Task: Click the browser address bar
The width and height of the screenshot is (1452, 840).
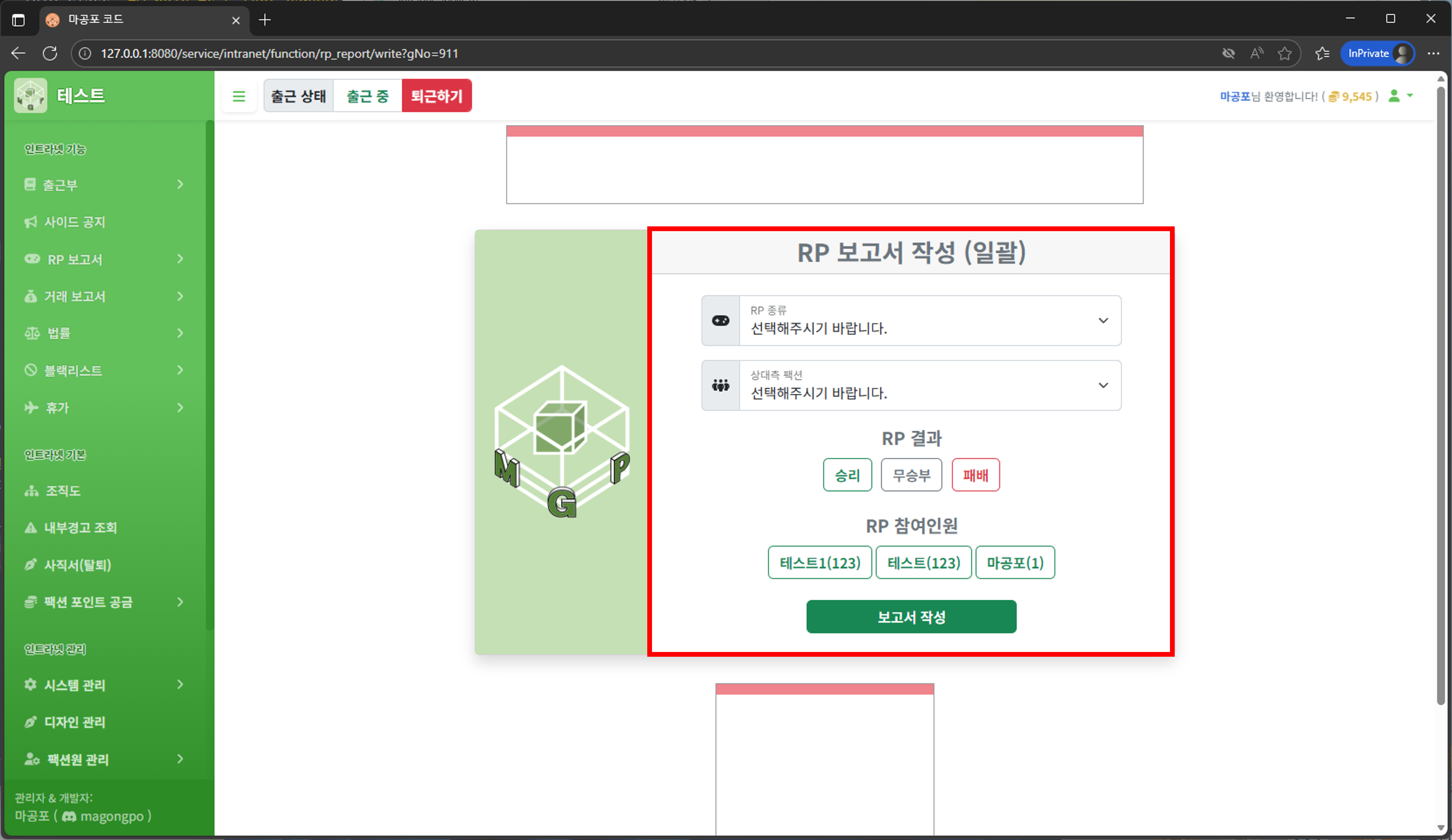Action: click(x=403, y=53)
